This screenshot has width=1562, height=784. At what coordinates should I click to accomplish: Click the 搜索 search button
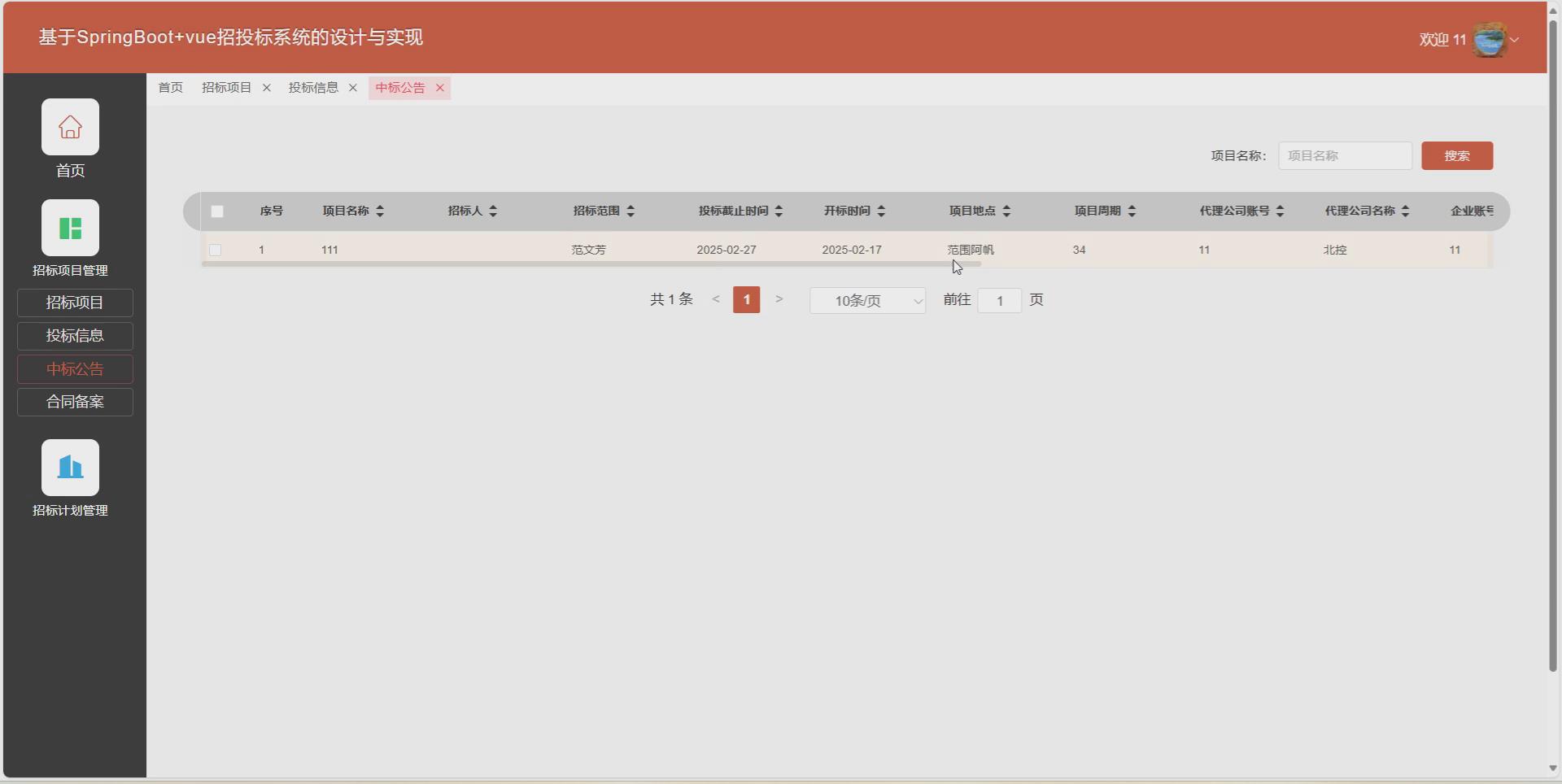click(x=1456, y=155)
